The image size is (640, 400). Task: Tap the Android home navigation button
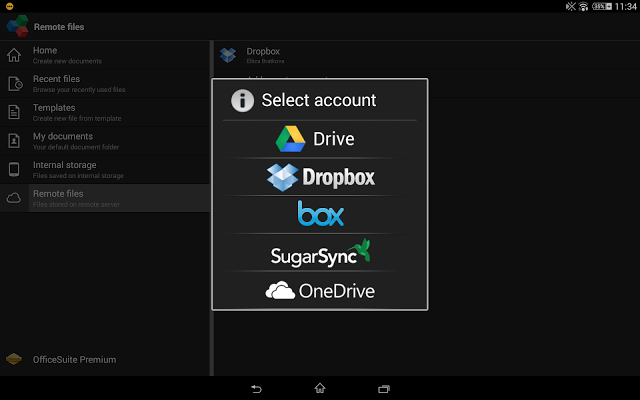click(320, 388)
